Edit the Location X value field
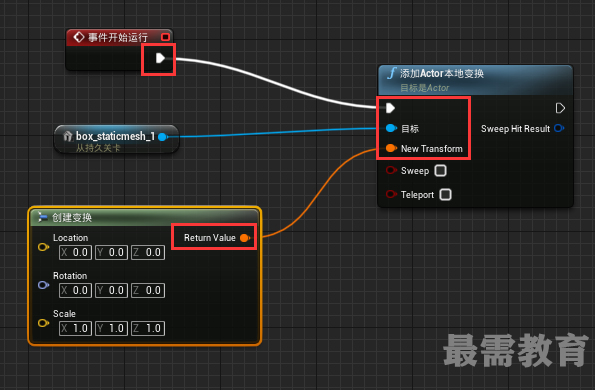Screen dimensions: 595x390 click(x=75, y=253)
